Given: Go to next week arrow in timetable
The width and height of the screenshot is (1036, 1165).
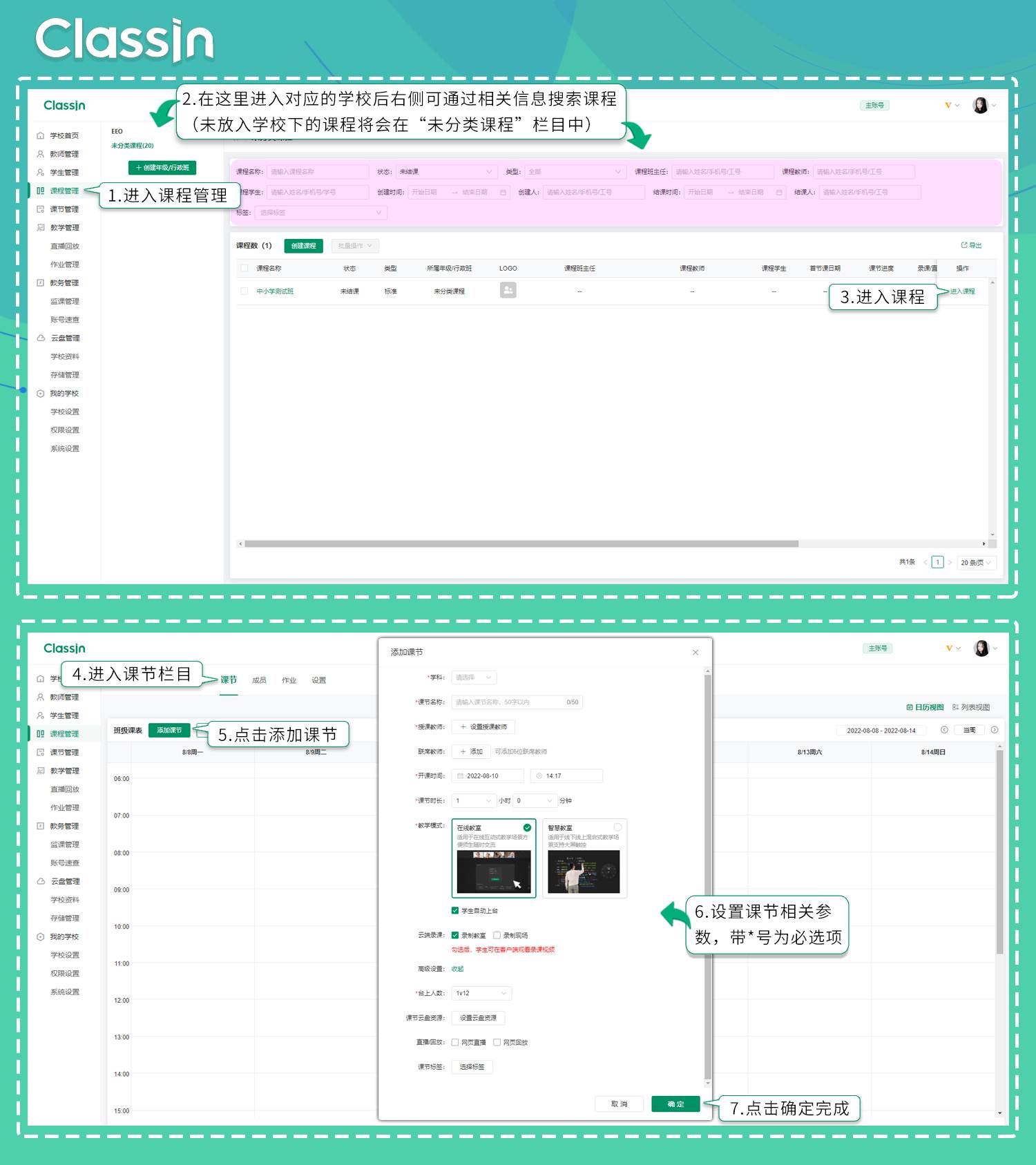Looking at the screenshot, I should (995, 730).
